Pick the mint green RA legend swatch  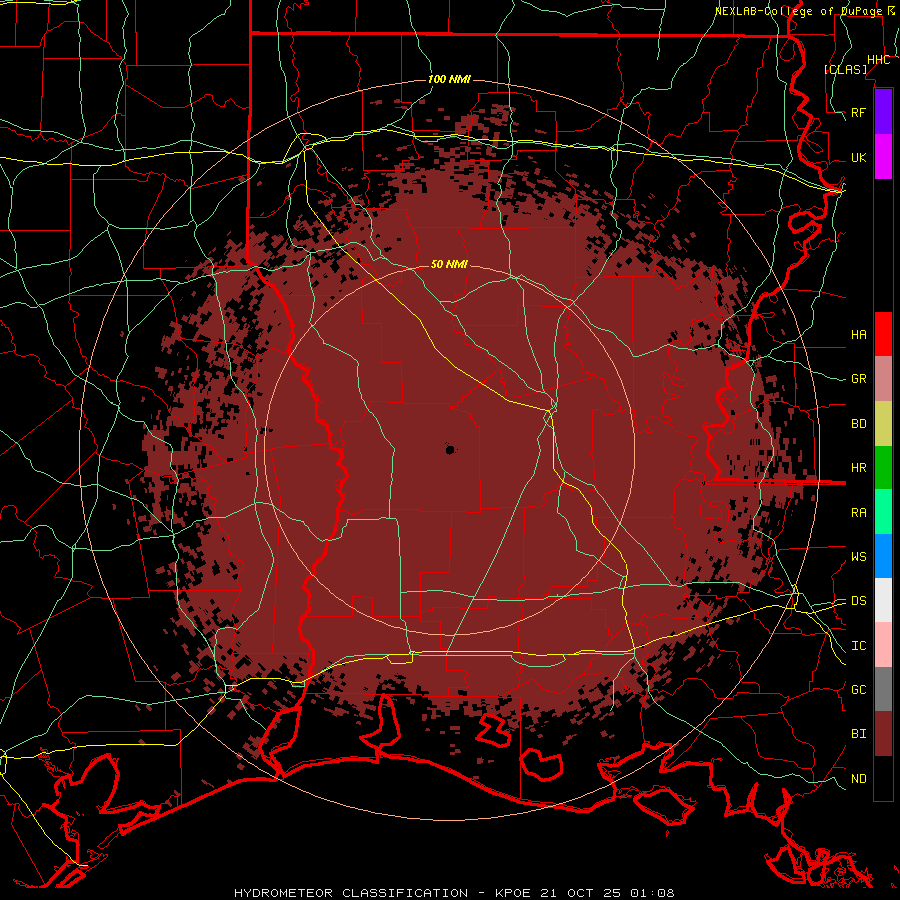coord(883,512)
